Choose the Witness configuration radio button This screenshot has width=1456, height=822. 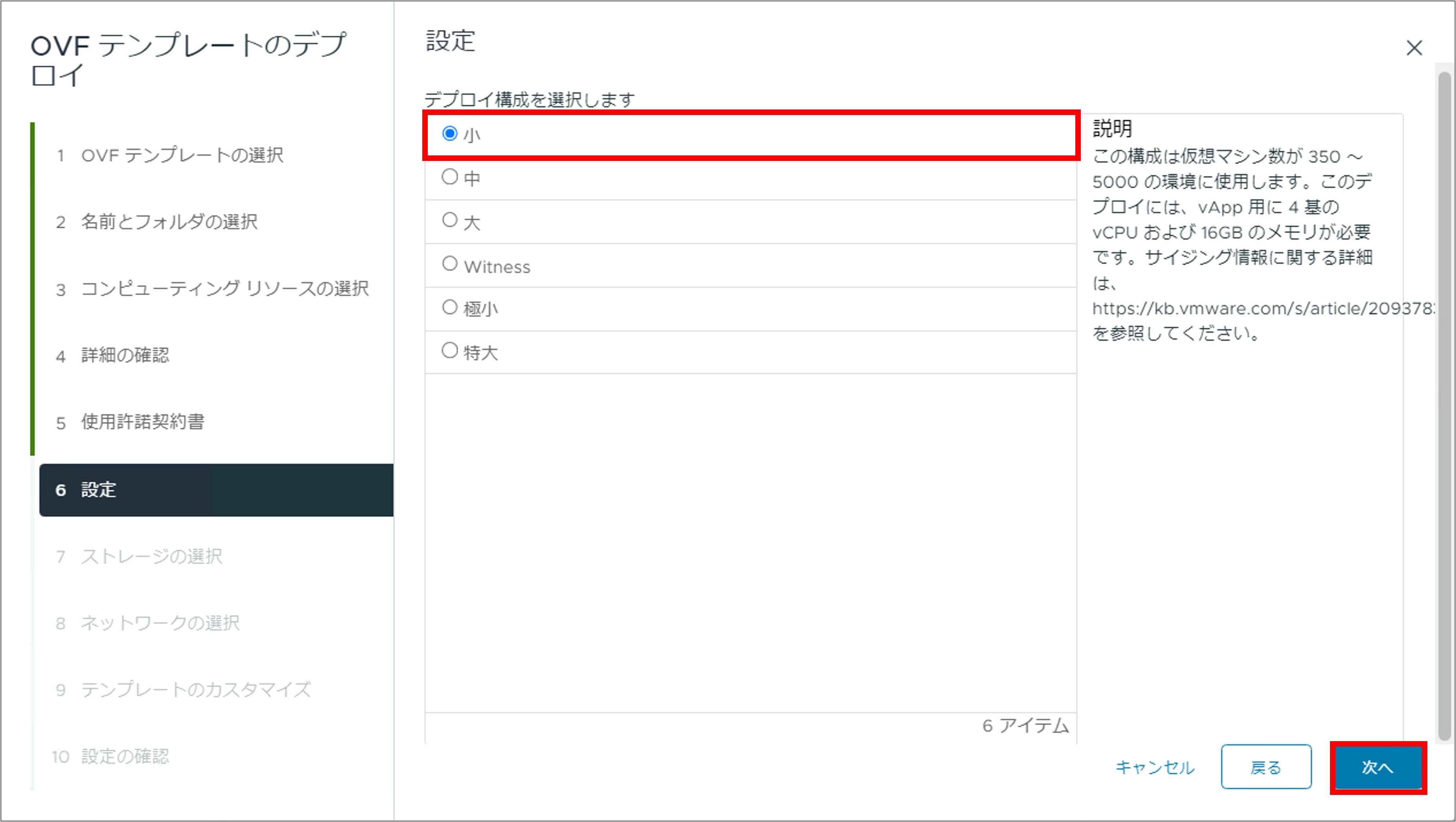tap(449, 263)
